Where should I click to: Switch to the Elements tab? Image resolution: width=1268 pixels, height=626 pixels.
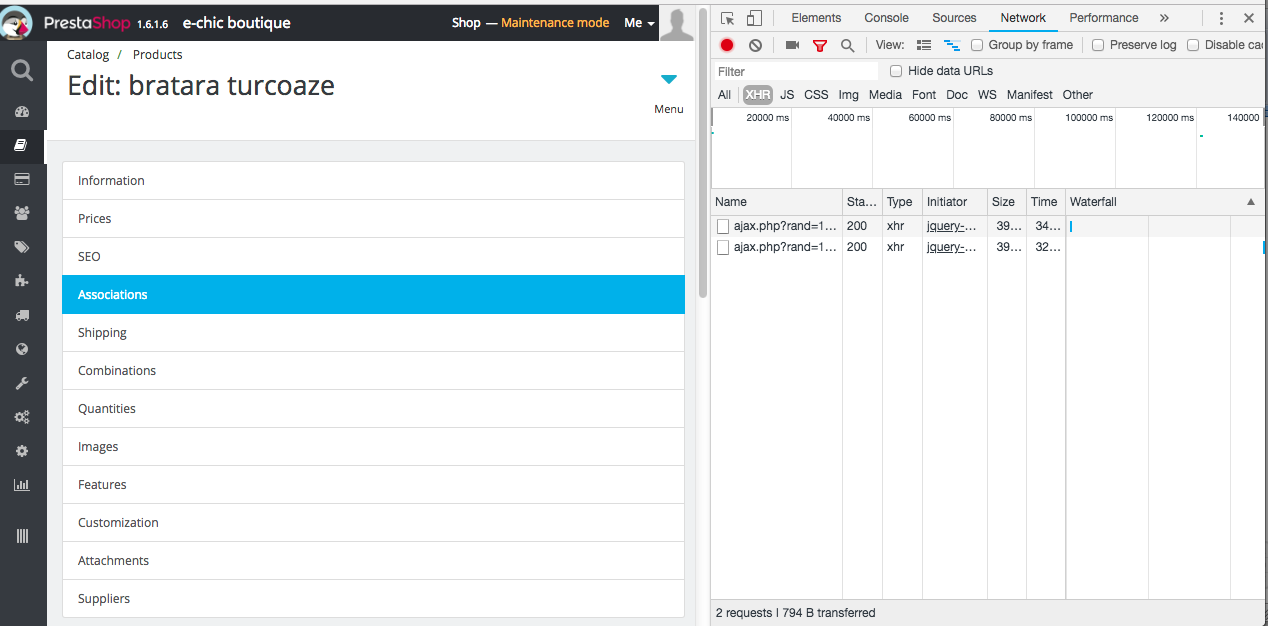point(816,18)
